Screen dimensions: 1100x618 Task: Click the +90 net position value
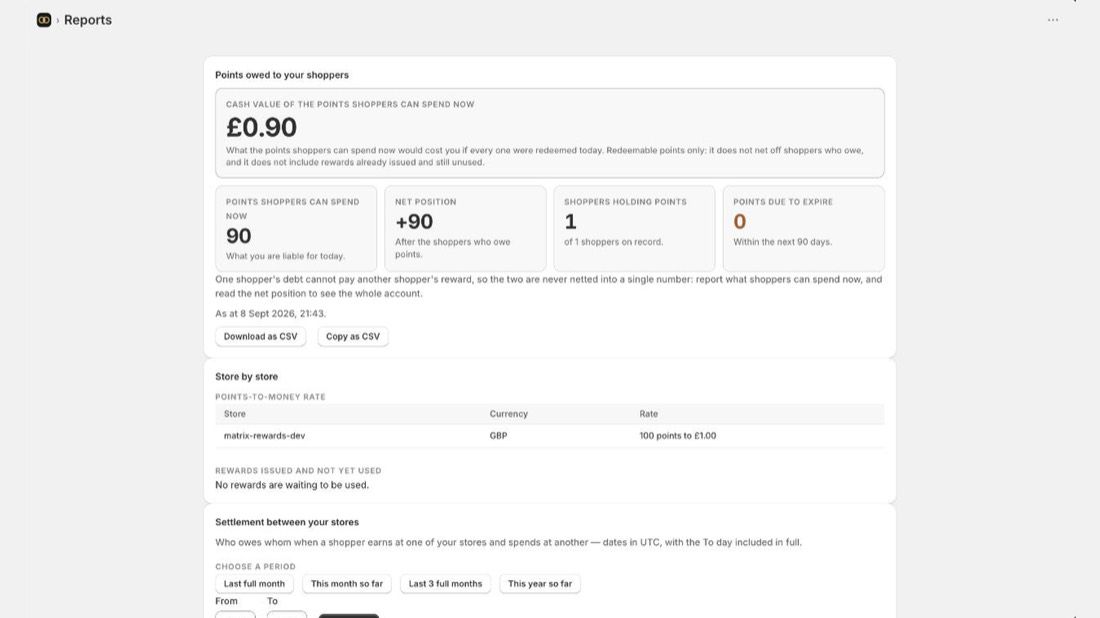coord(414,222)
